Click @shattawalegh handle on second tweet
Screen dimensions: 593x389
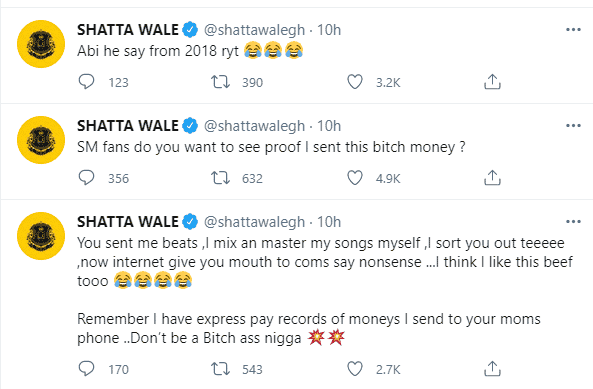click(x=254, y=126)
